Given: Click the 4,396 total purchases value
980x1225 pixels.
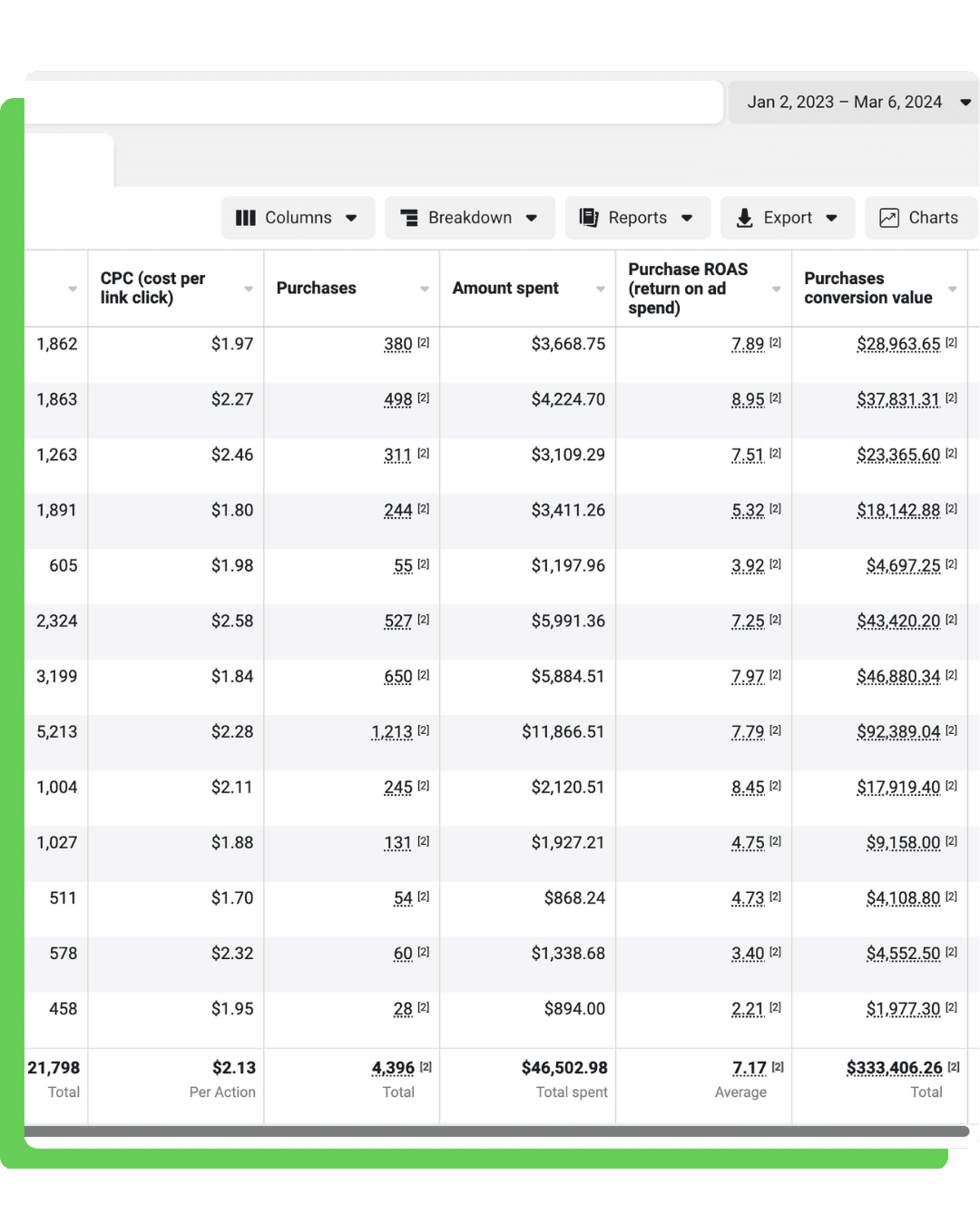Looking at the screenshot, I should (393, 1068).
